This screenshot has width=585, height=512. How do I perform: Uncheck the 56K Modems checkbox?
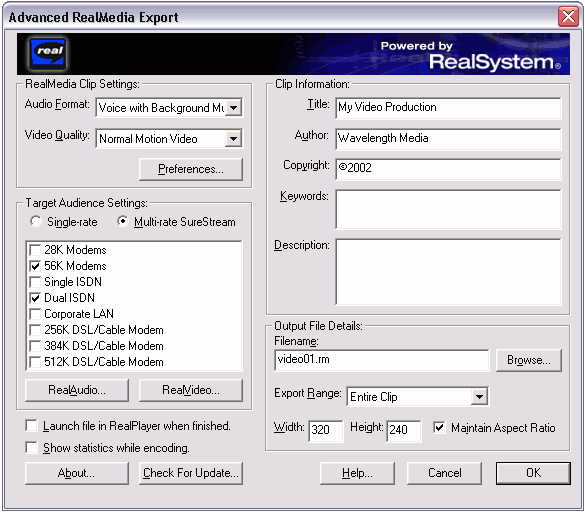(x=35, y=266)
